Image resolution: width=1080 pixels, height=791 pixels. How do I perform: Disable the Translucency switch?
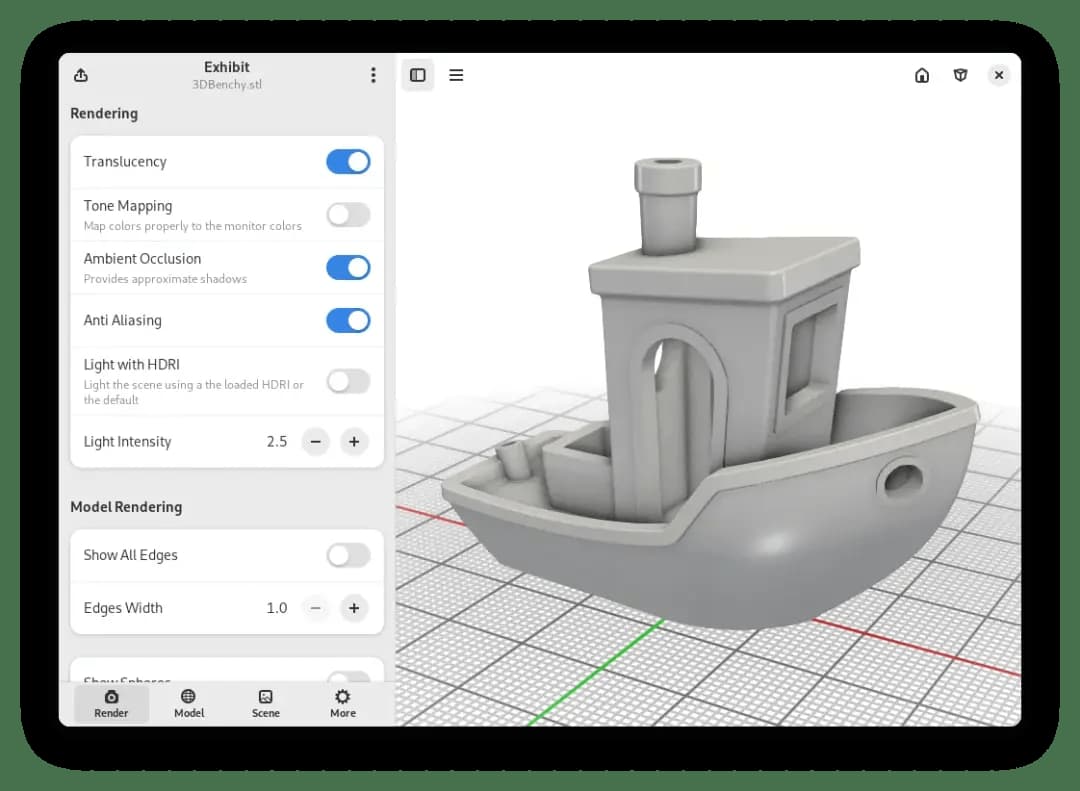coord(348,162)
